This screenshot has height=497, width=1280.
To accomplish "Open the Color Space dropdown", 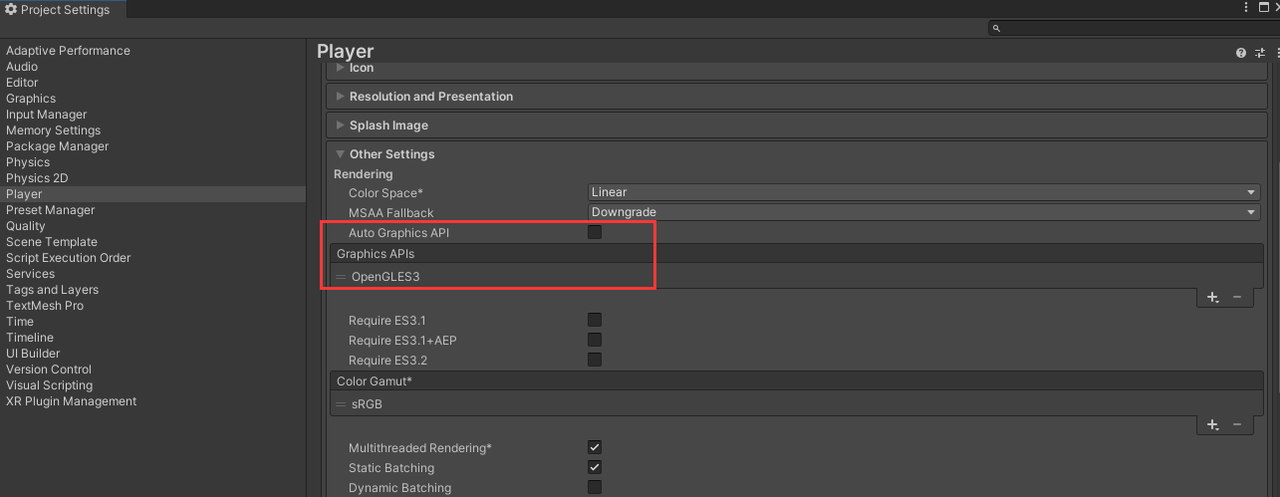I will point(923,192).
